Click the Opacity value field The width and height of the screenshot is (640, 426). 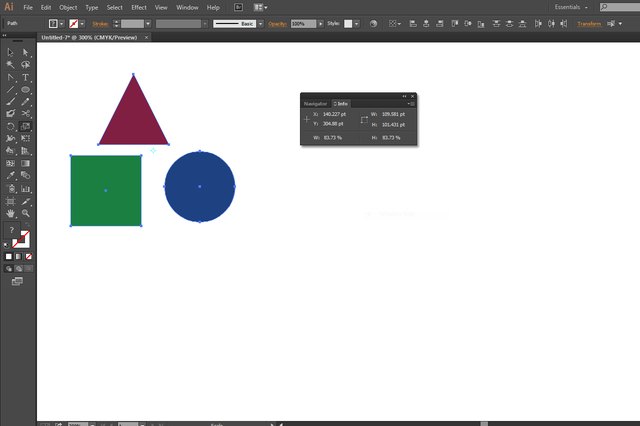tap(303, 24)
